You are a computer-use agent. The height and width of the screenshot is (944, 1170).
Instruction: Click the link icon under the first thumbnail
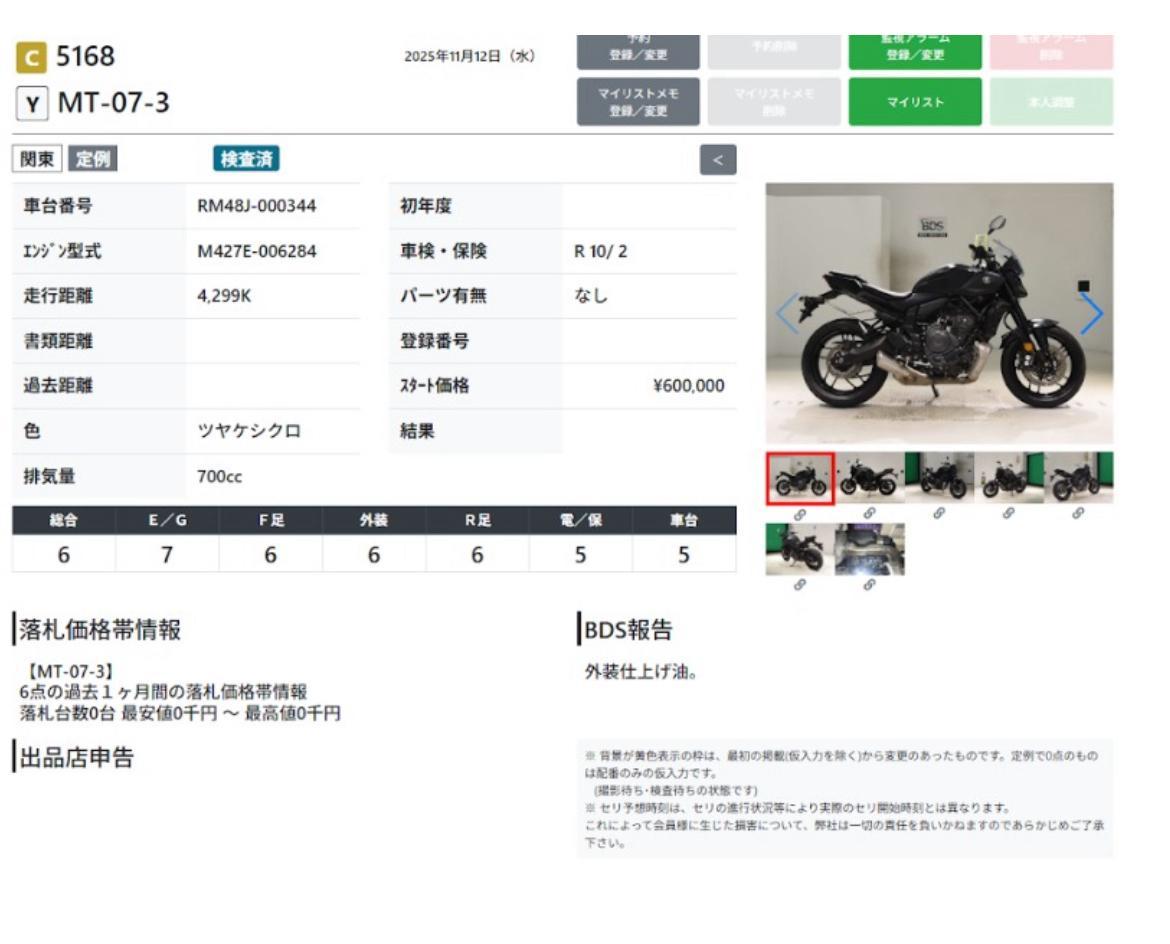click(800, 514)
